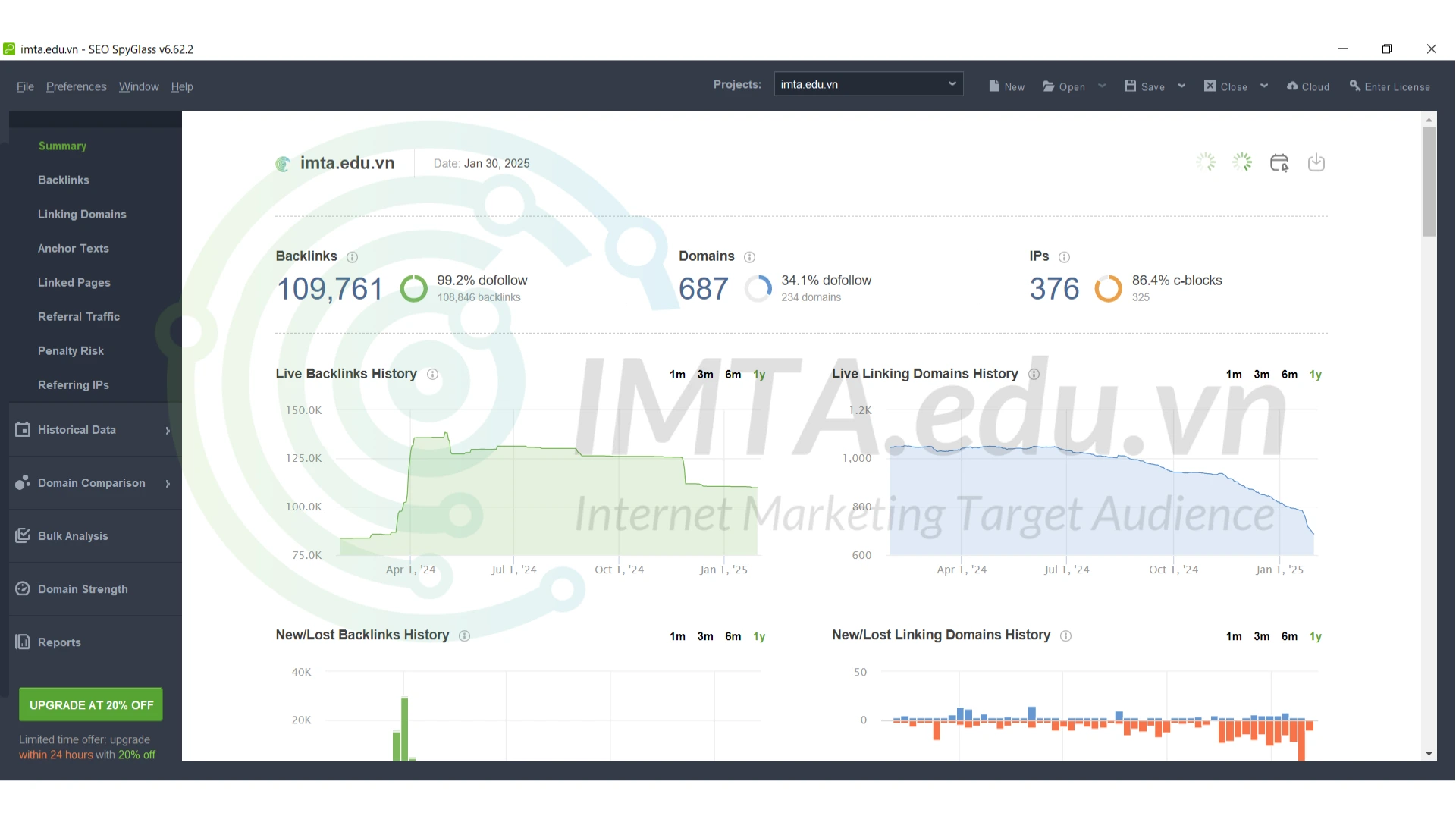
Task: Click the c-blocks donut chart
Action: [1108, 289]
